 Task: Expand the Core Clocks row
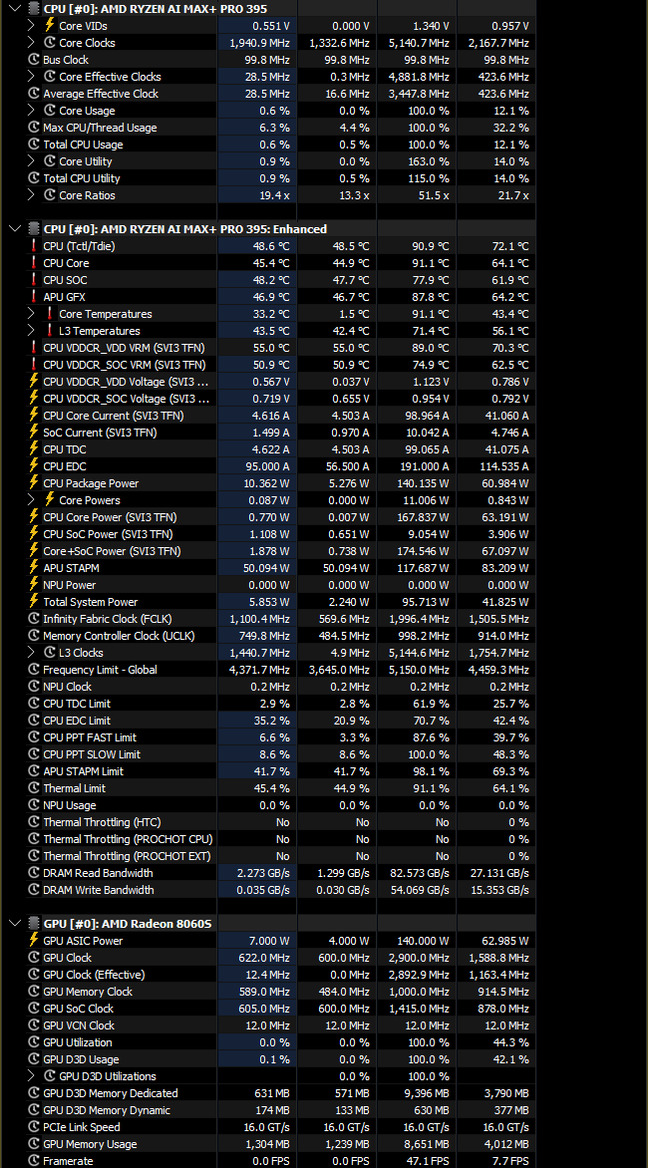point(31,42)
